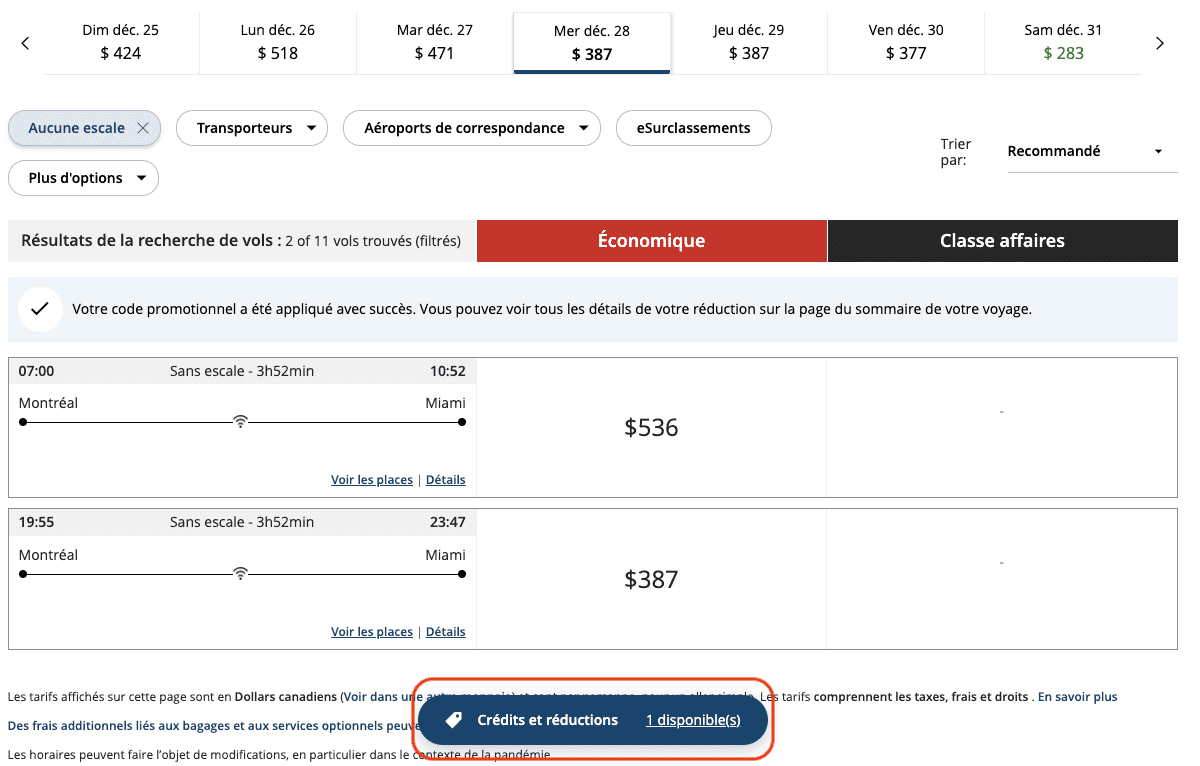
Task: Click the 1 disponible(s) credits link
Action: (693, 719)
